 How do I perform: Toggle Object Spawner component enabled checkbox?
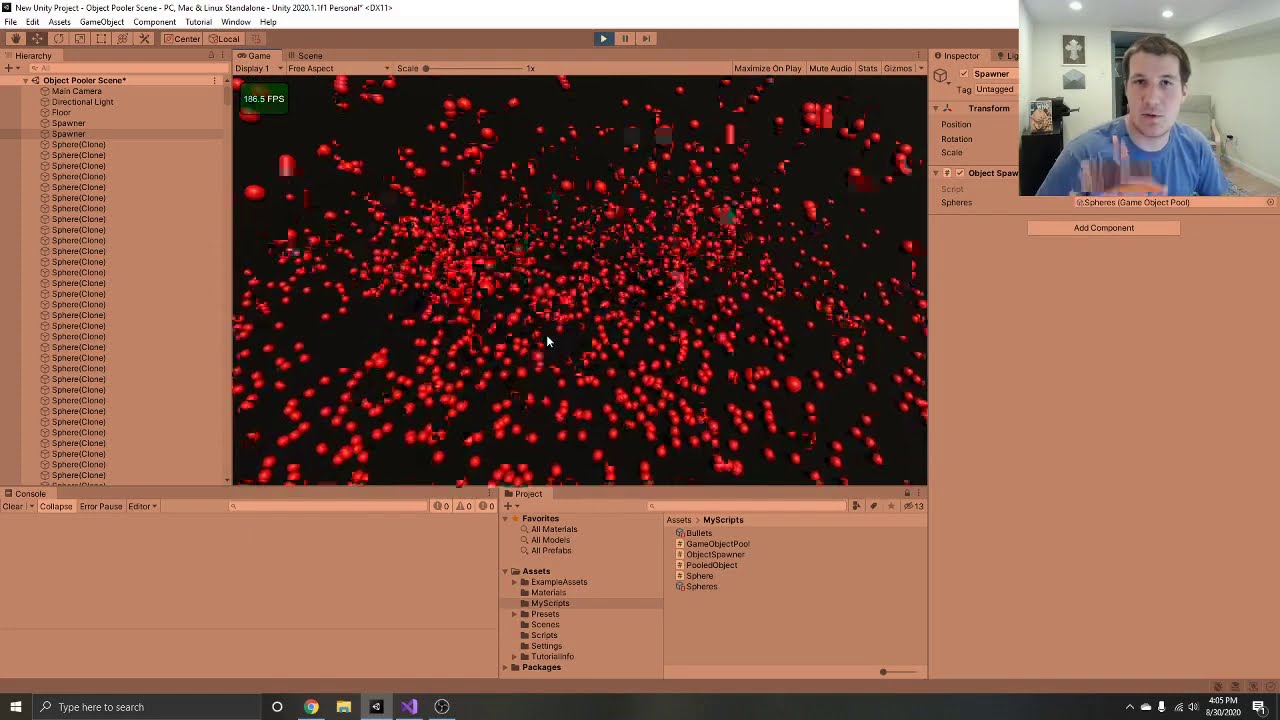[x=959, y=173]
